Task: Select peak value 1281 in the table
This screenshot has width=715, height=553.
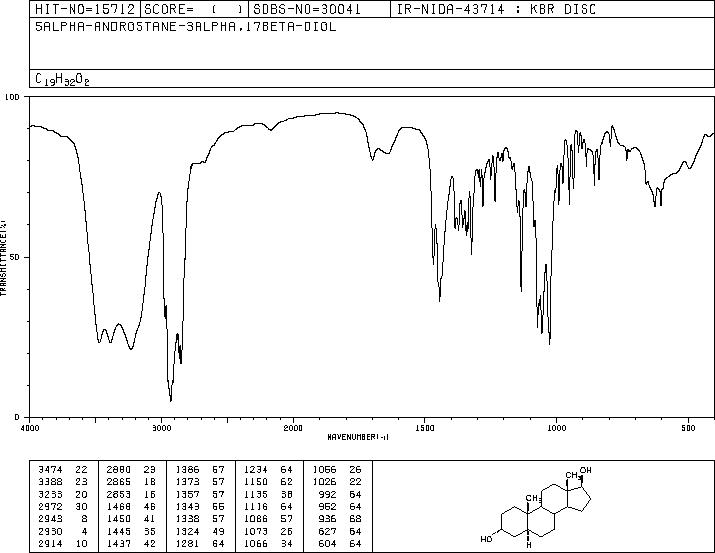Action: coord(187,543)
